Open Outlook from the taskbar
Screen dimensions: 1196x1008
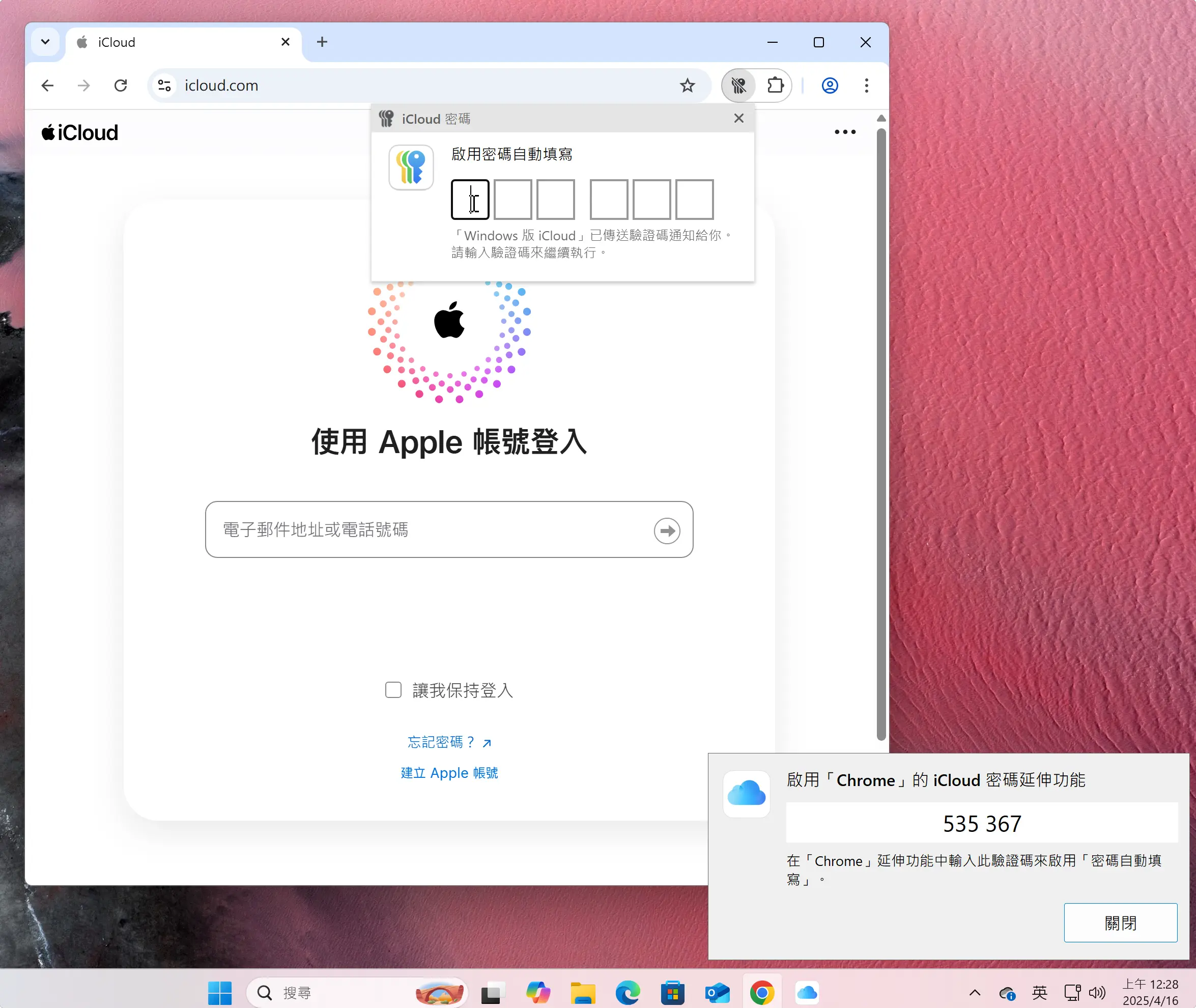[718, 993]
